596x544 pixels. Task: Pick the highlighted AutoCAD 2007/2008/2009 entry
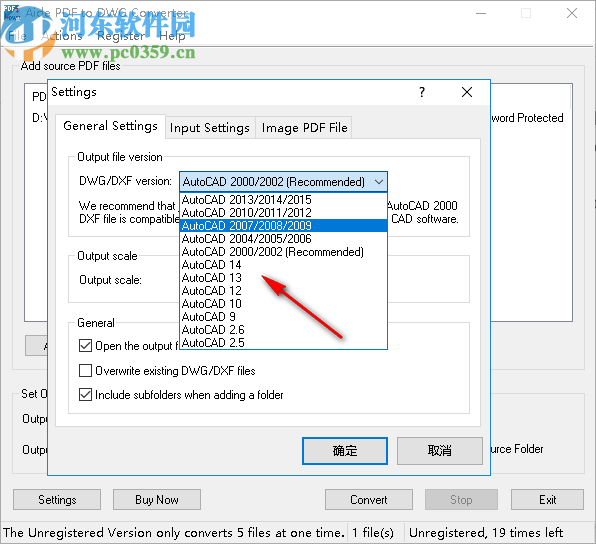[283, 225]
